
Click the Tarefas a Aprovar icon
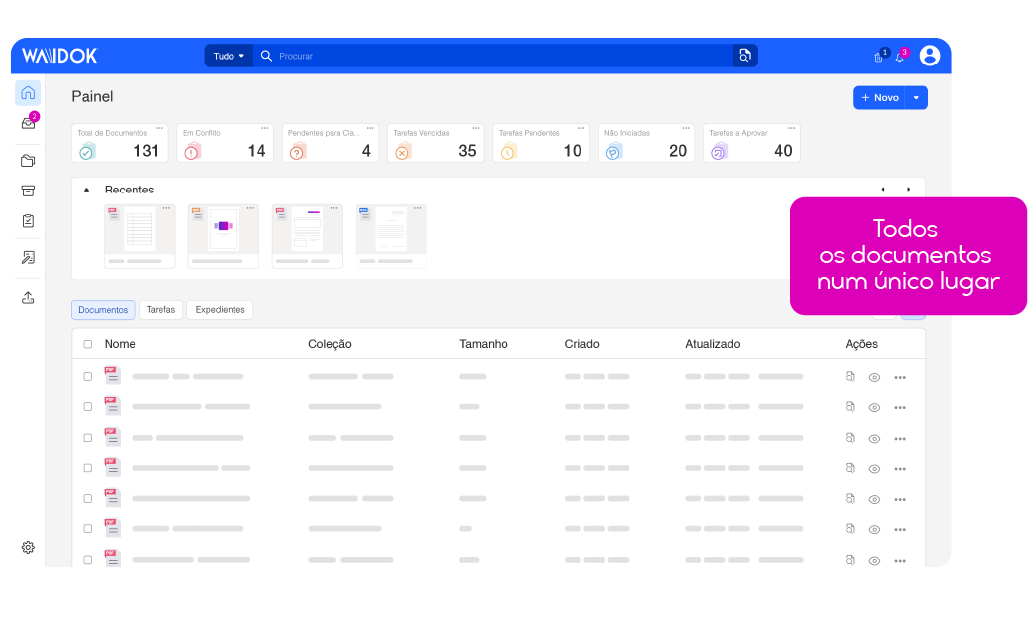(719, 153)
